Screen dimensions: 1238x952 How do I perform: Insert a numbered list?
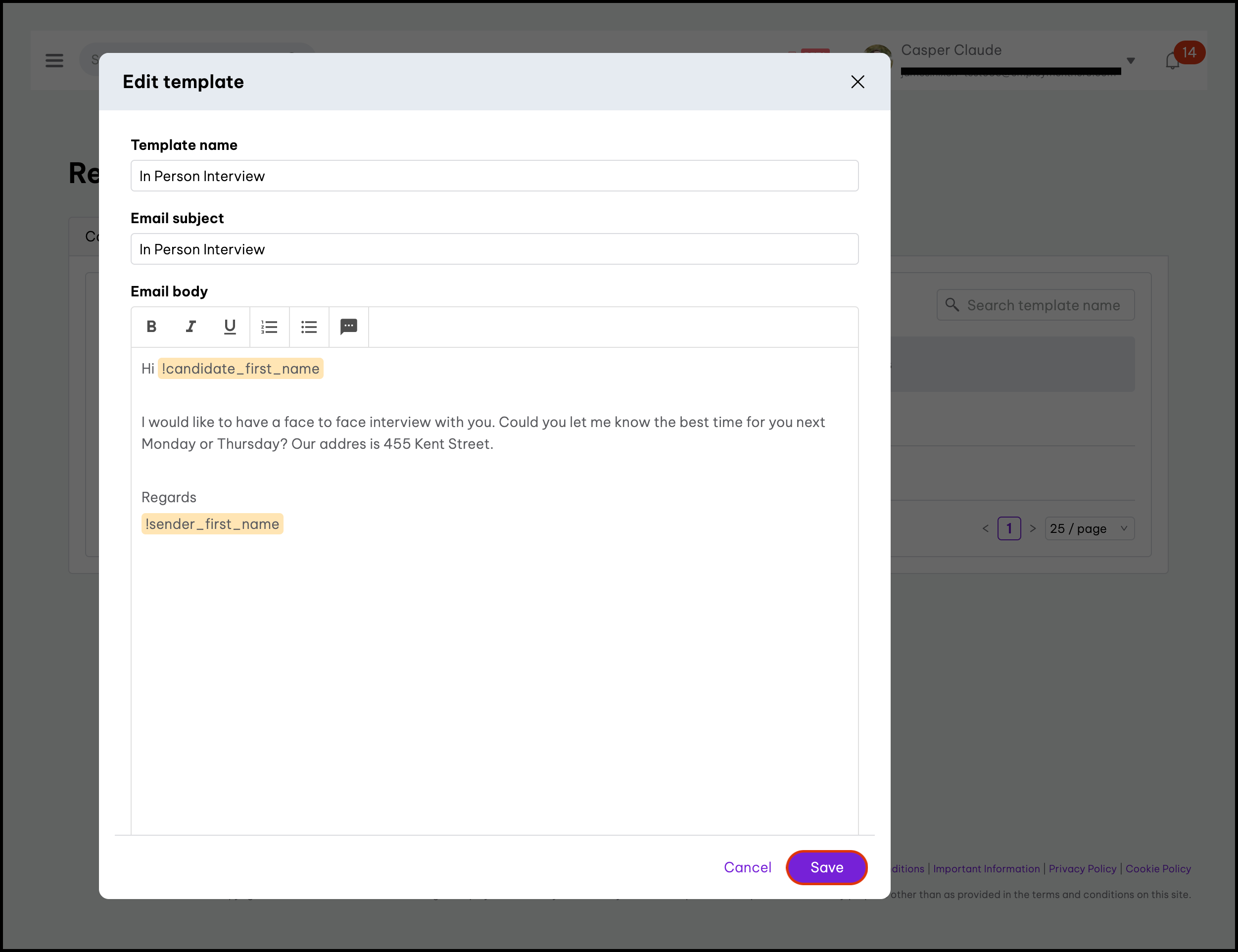(x=269, y=327)
